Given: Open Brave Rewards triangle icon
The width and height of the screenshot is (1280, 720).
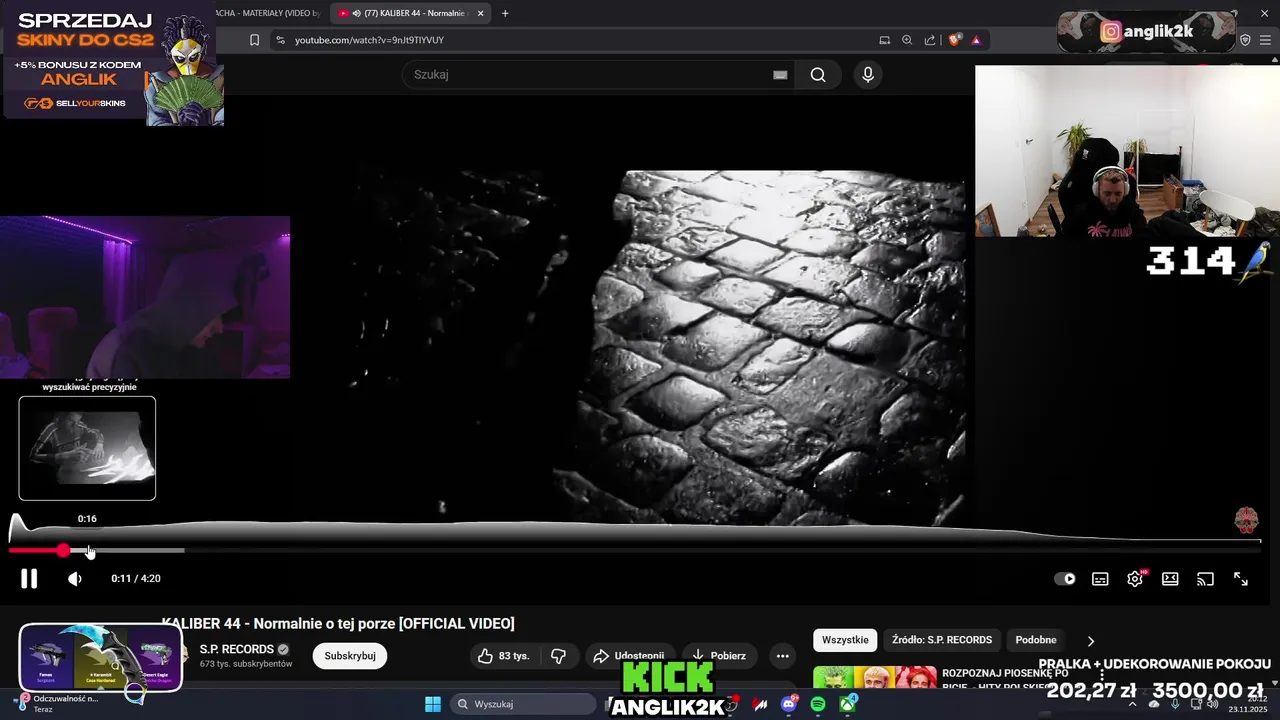Looking at the screenshot, I should 976,40.
